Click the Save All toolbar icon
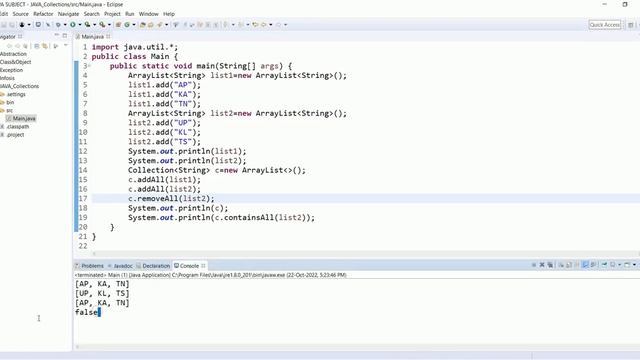Viewport: 640px width, 360px height. (12, 25)
